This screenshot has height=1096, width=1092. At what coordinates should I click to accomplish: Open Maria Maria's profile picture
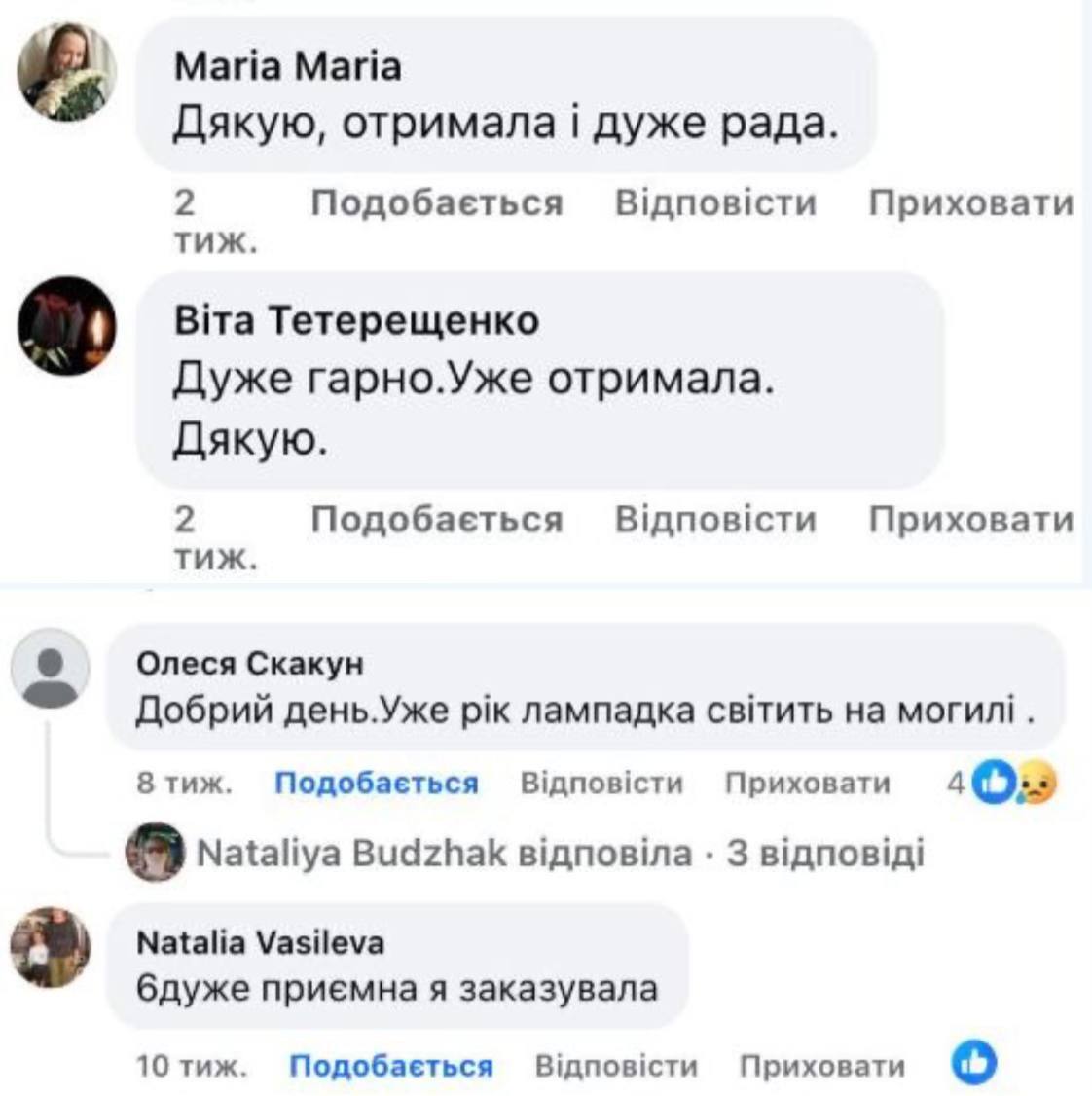(67, 73)
